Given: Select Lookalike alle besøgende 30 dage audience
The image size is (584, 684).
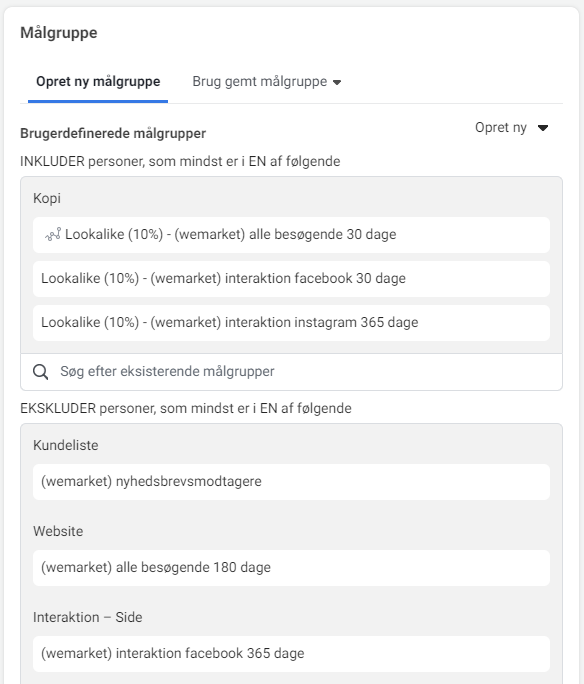Looking at the screenshot, I should click(291, 235).
